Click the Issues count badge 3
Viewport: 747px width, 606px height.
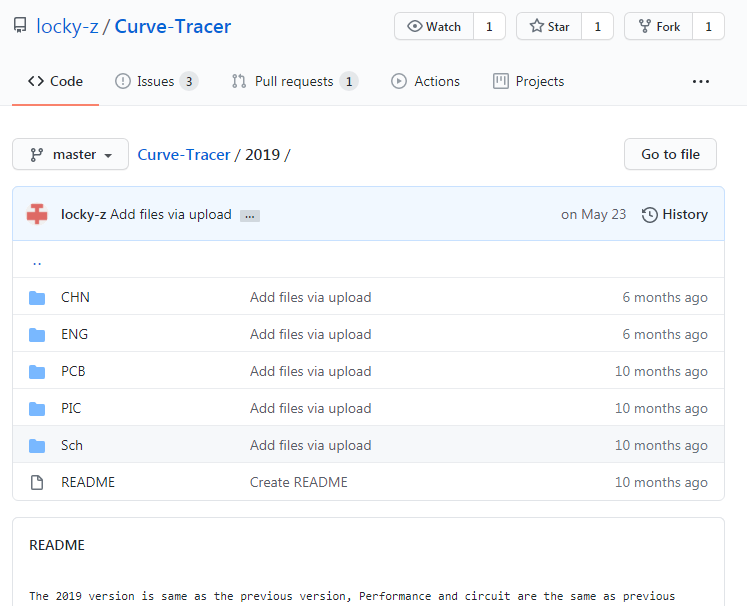pyautogui.click(x=189, y=81)
